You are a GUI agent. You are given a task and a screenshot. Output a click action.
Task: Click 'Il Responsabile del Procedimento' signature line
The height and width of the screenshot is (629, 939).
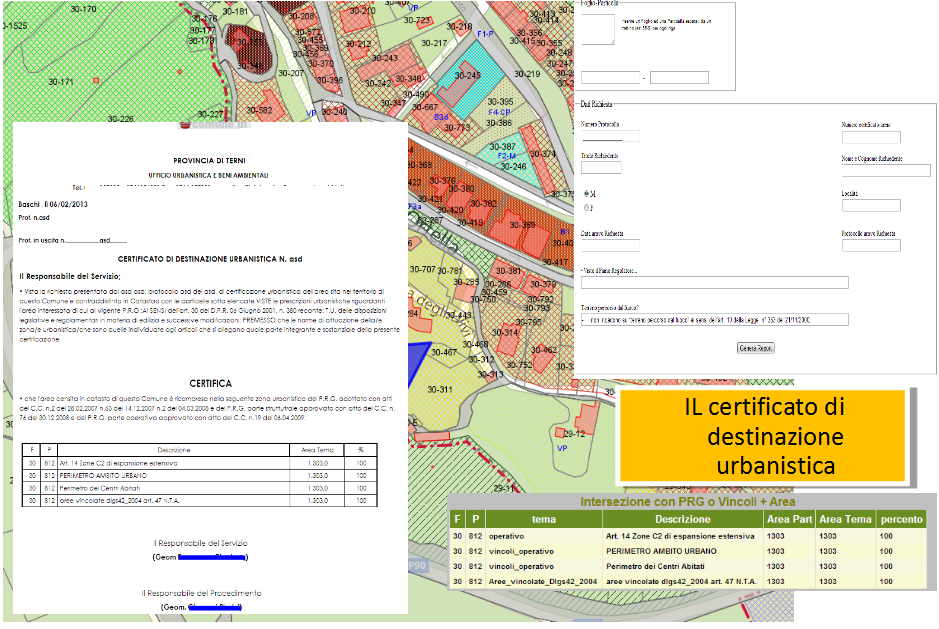201,593
